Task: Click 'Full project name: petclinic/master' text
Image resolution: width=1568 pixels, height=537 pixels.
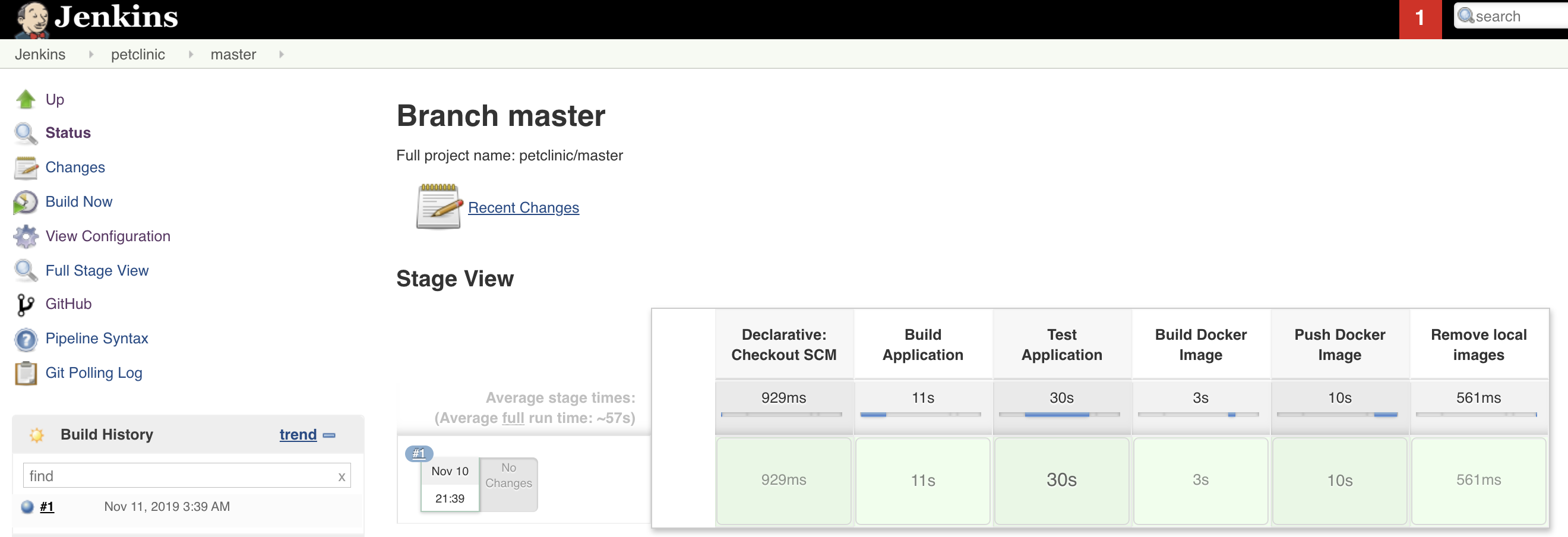Action: pyautogui.click(x=510, y=155)
